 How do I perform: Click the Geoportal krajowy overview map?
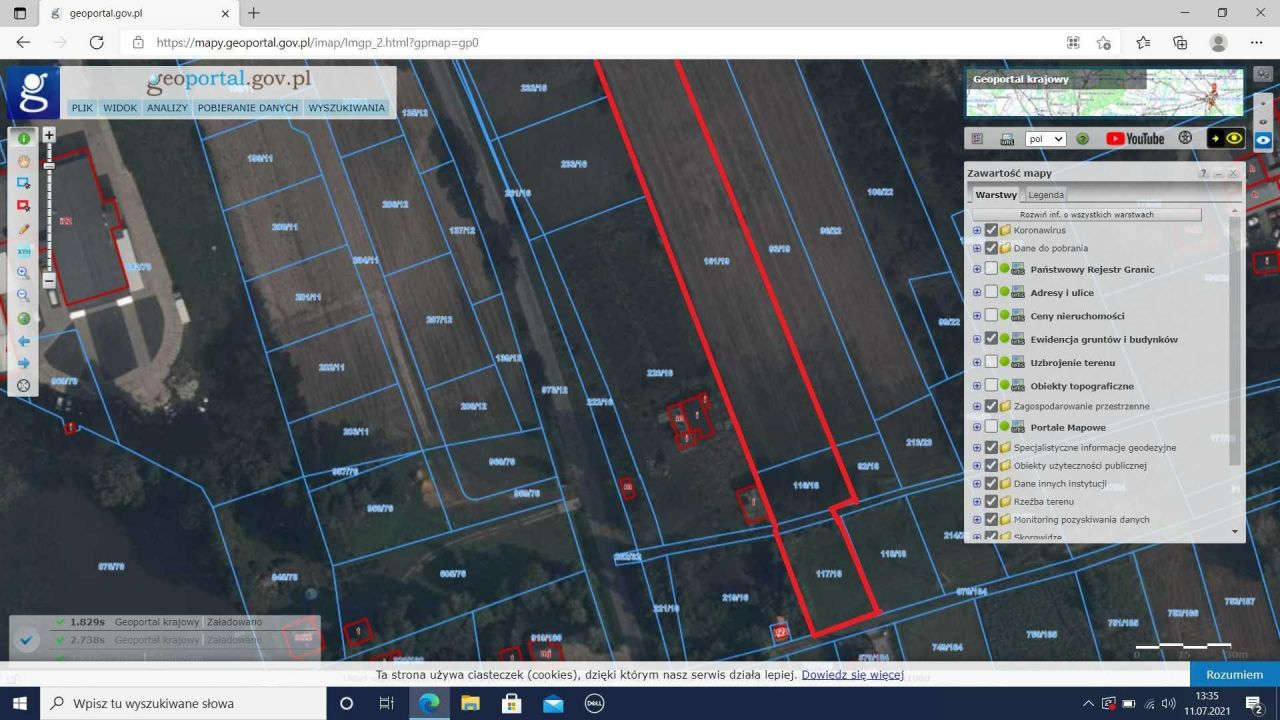point(1105,93)
